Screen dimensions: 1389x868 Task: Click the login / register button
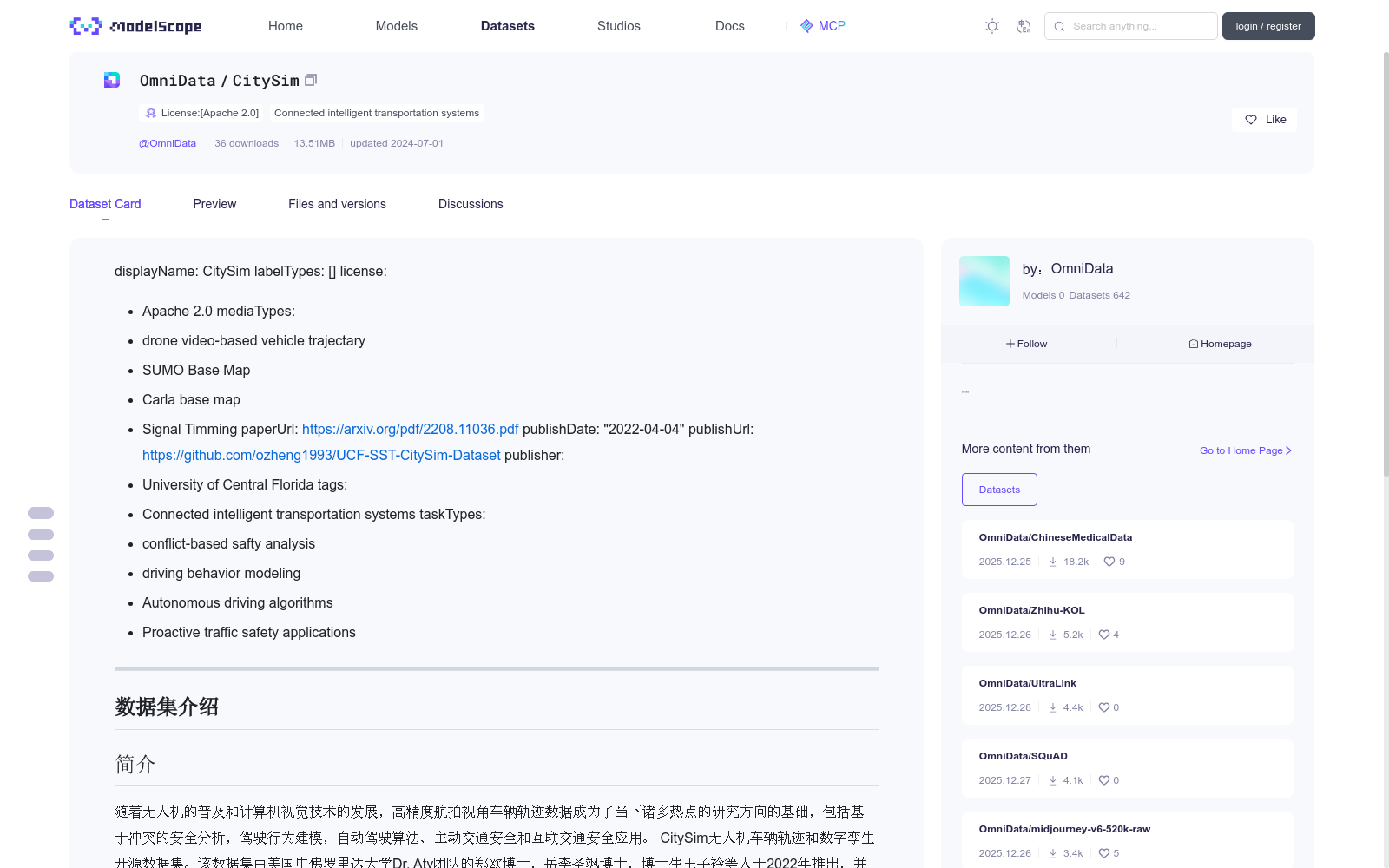[1268, 26]
